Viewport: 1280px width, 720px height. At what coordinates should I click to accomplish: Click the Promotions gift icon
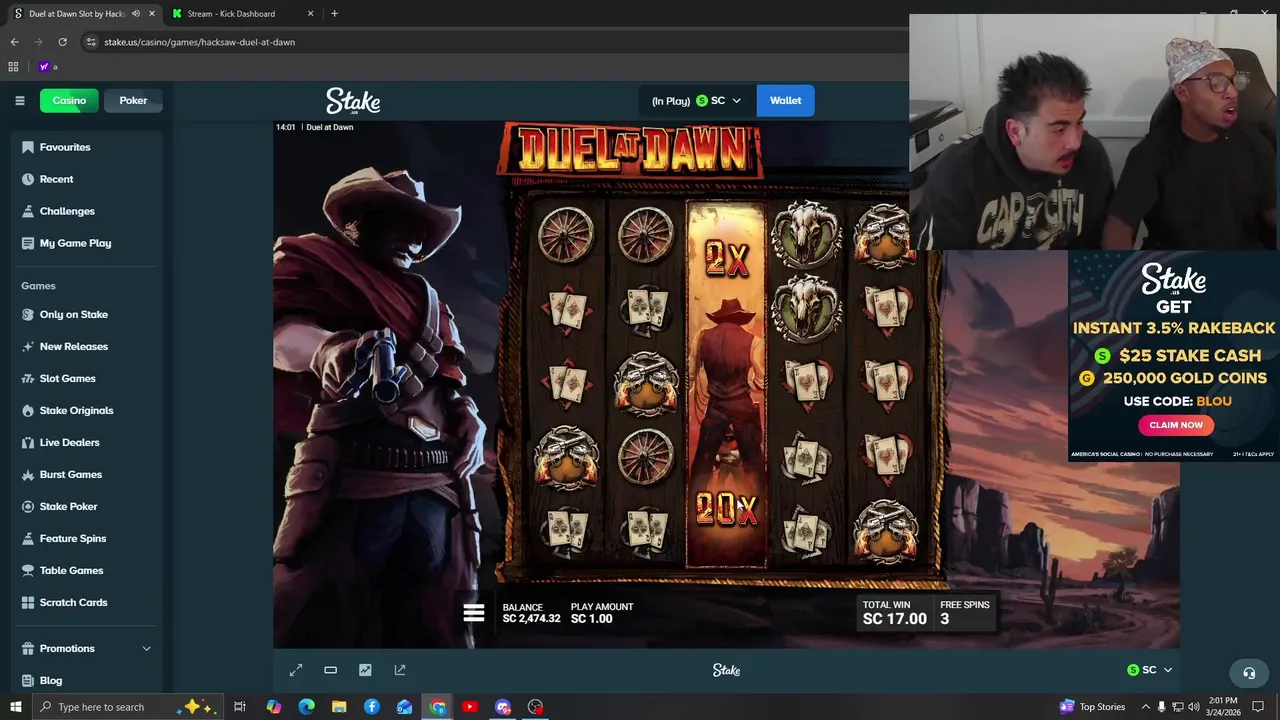28,648
